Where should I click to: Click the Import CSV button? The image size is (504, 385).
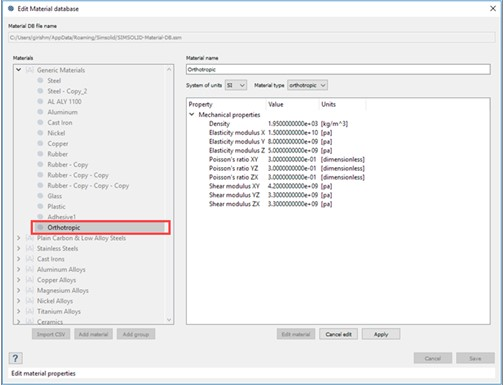coord(51,334)
